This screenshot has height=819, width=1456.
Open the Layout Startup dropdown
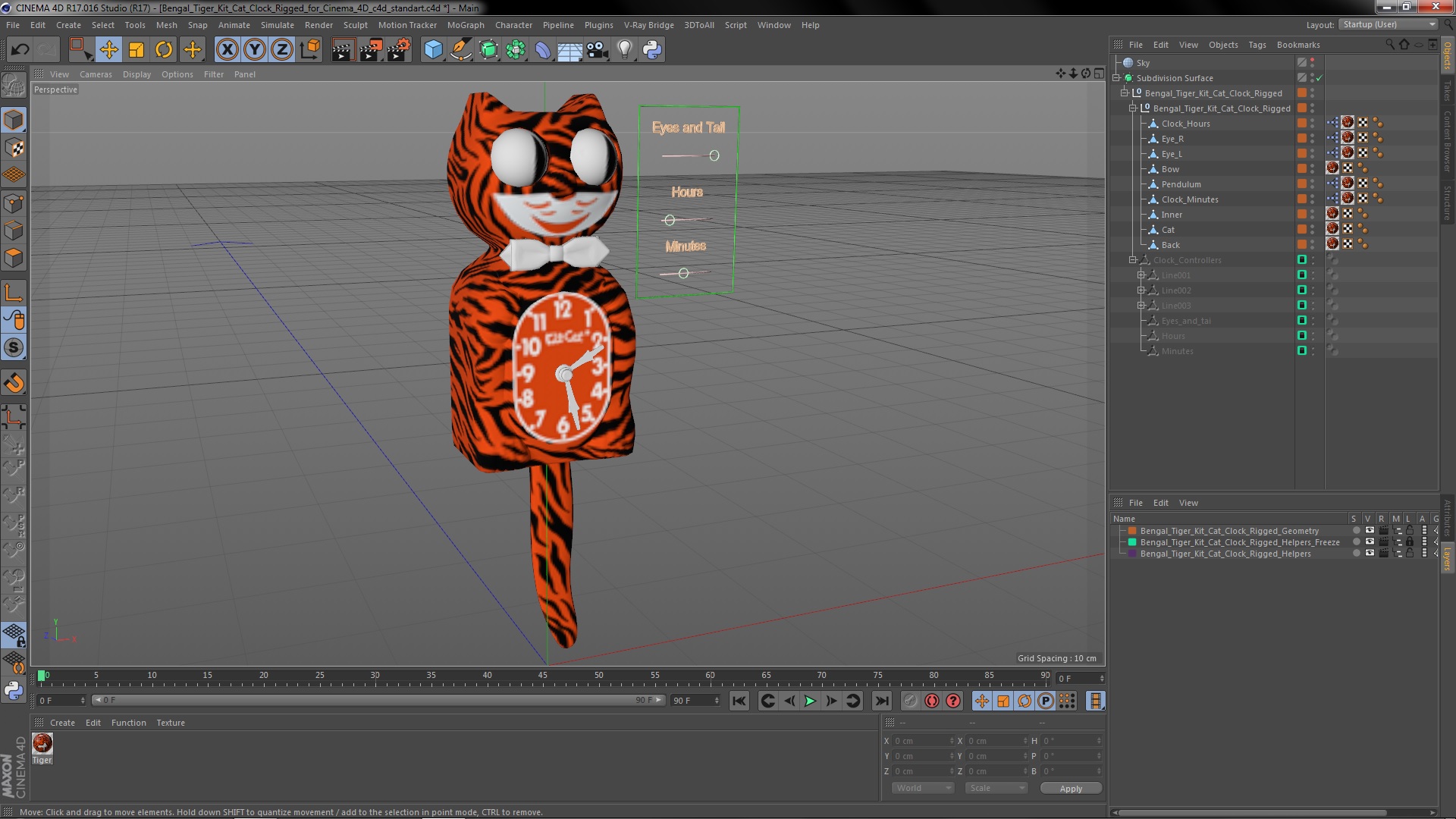(x=1389, y=25)
